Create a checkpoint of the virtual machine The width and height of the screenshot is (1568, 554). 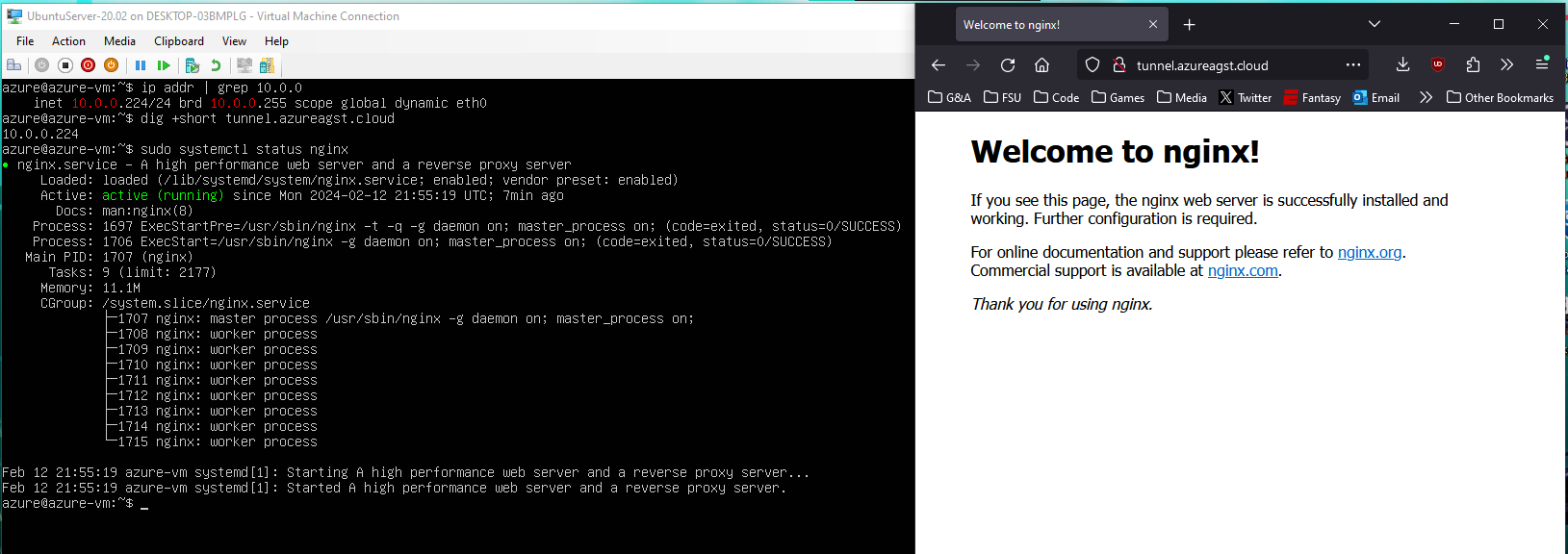point(193,65)
